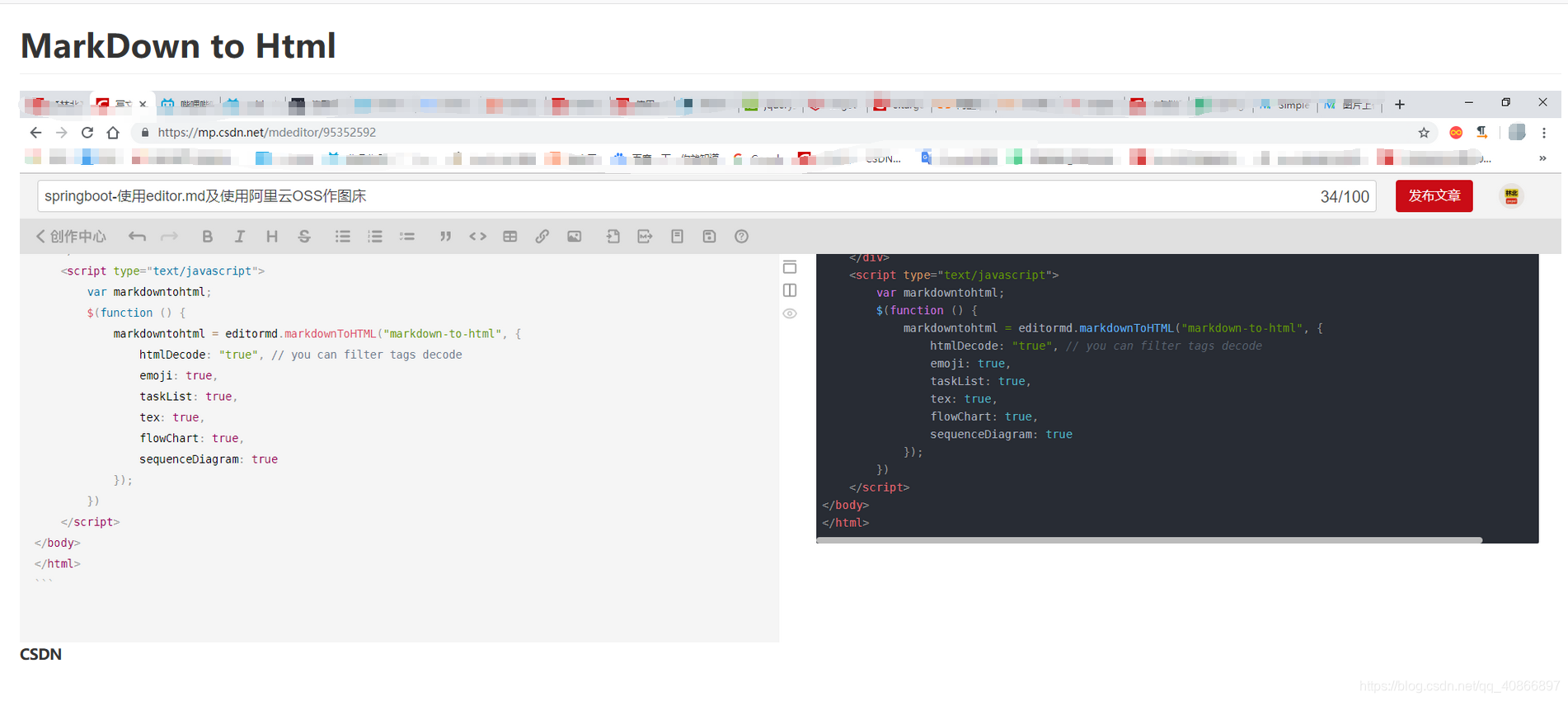Viewport: 1568px width, 701px height.
Task: Click the article title input field
Action: tap(707, 196)
